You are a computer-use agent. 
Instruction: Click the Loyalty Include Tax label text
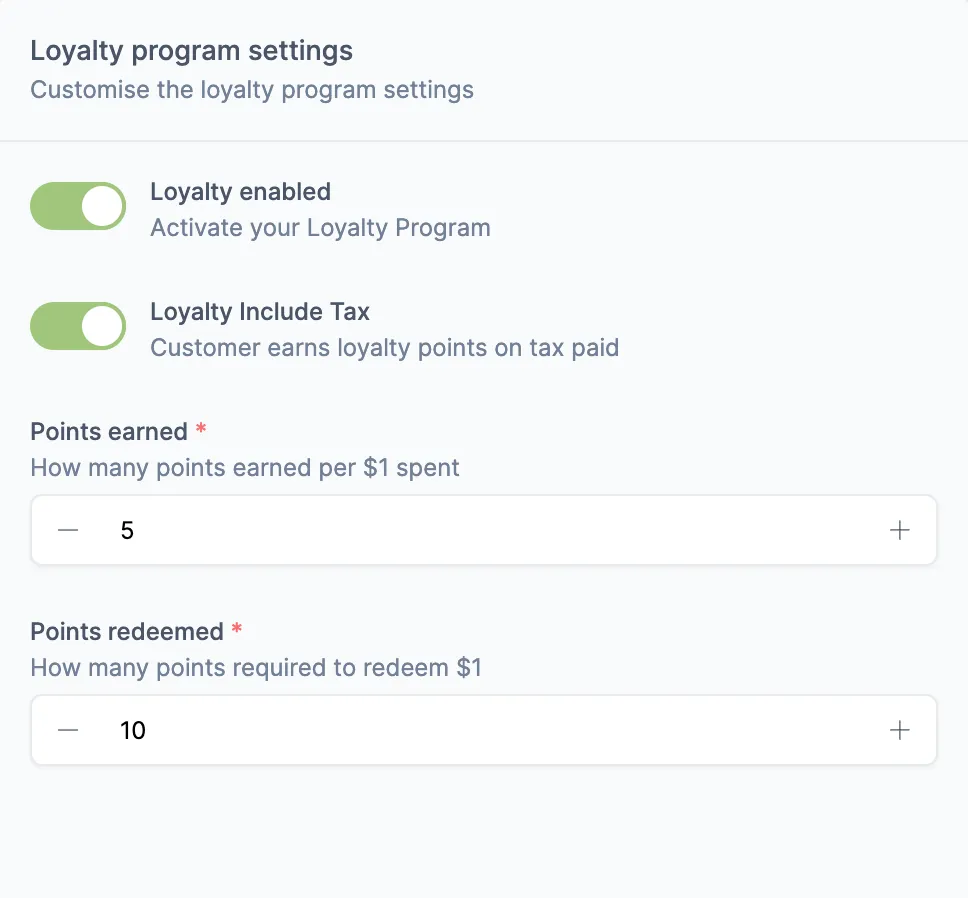pyautogui.click(x=259, y=311)
